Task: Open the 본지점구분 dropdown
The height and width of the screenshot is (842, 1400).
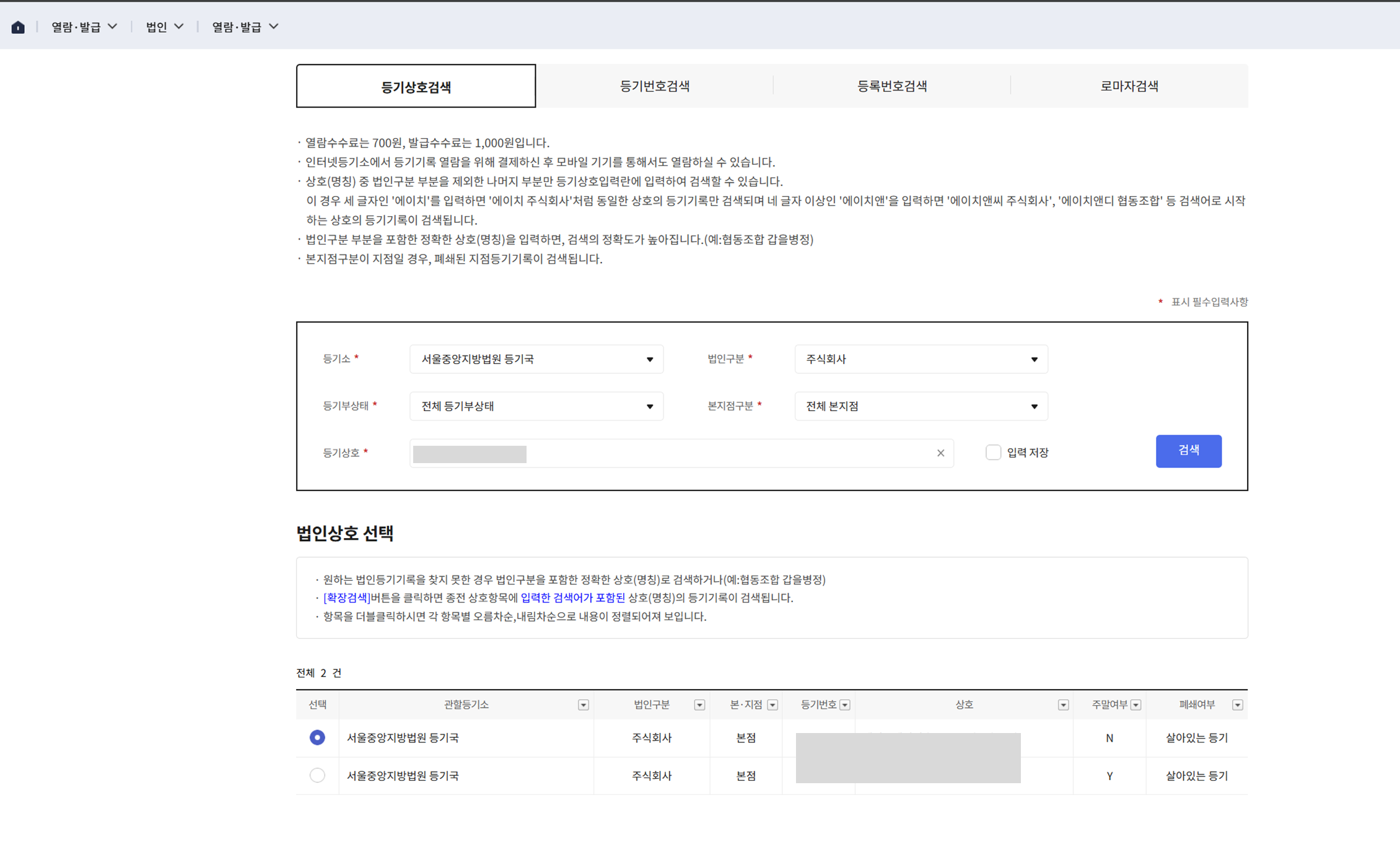Action: [921, 406]
